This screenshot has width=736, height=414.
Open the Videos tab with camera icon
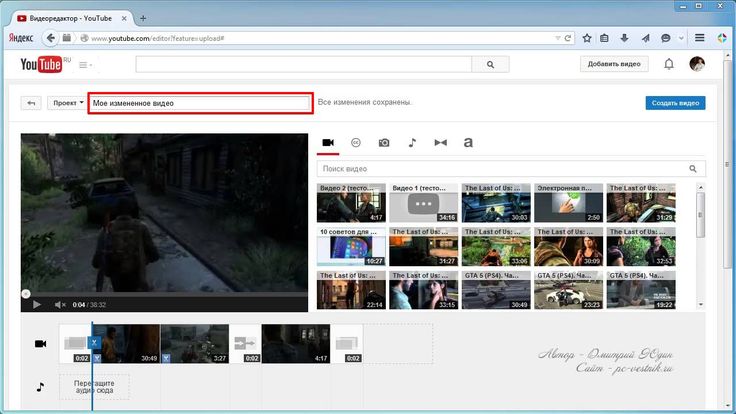point(328,143)
